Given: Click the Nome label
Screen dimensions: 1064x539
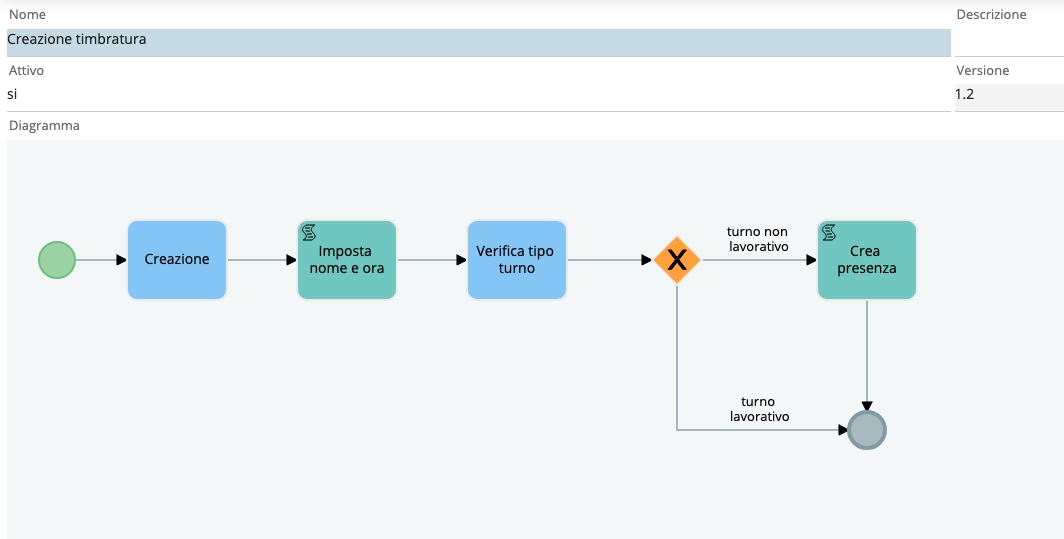Looking at the screenshot, I should pos(27,14).
